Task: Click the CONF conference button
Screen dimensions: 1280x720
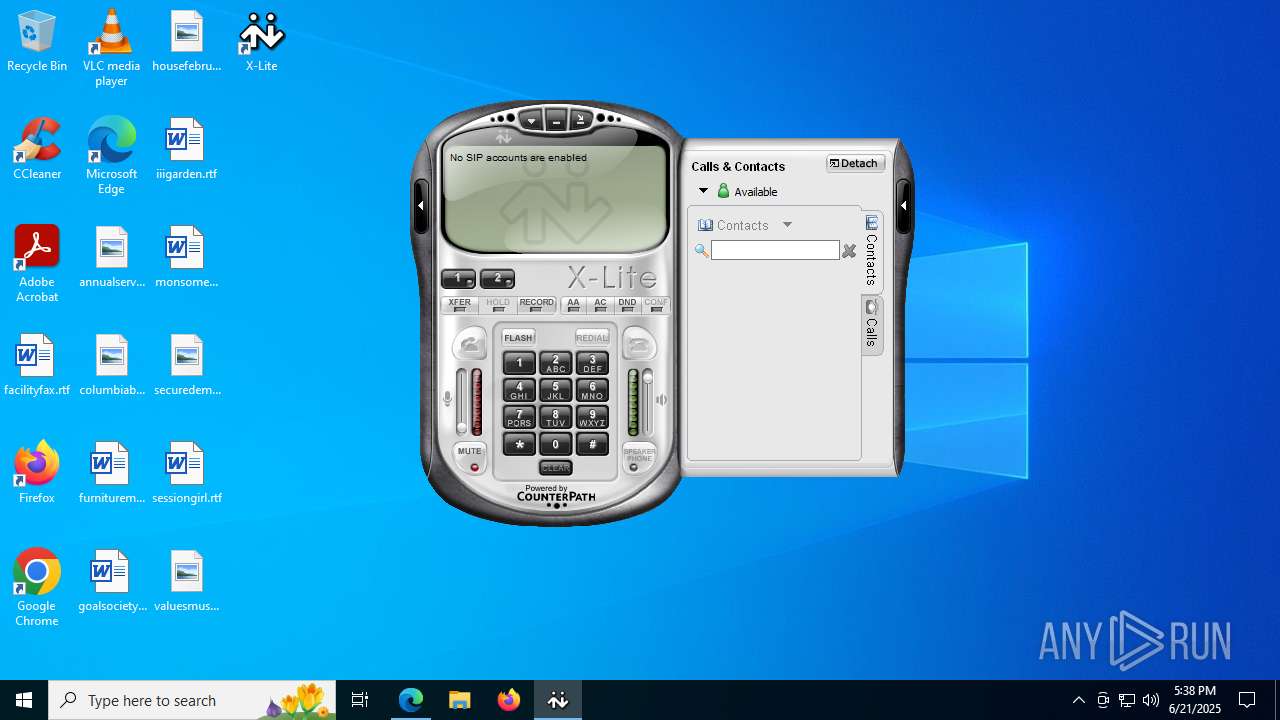Action: pyautogui.click(x=656, y=305)
